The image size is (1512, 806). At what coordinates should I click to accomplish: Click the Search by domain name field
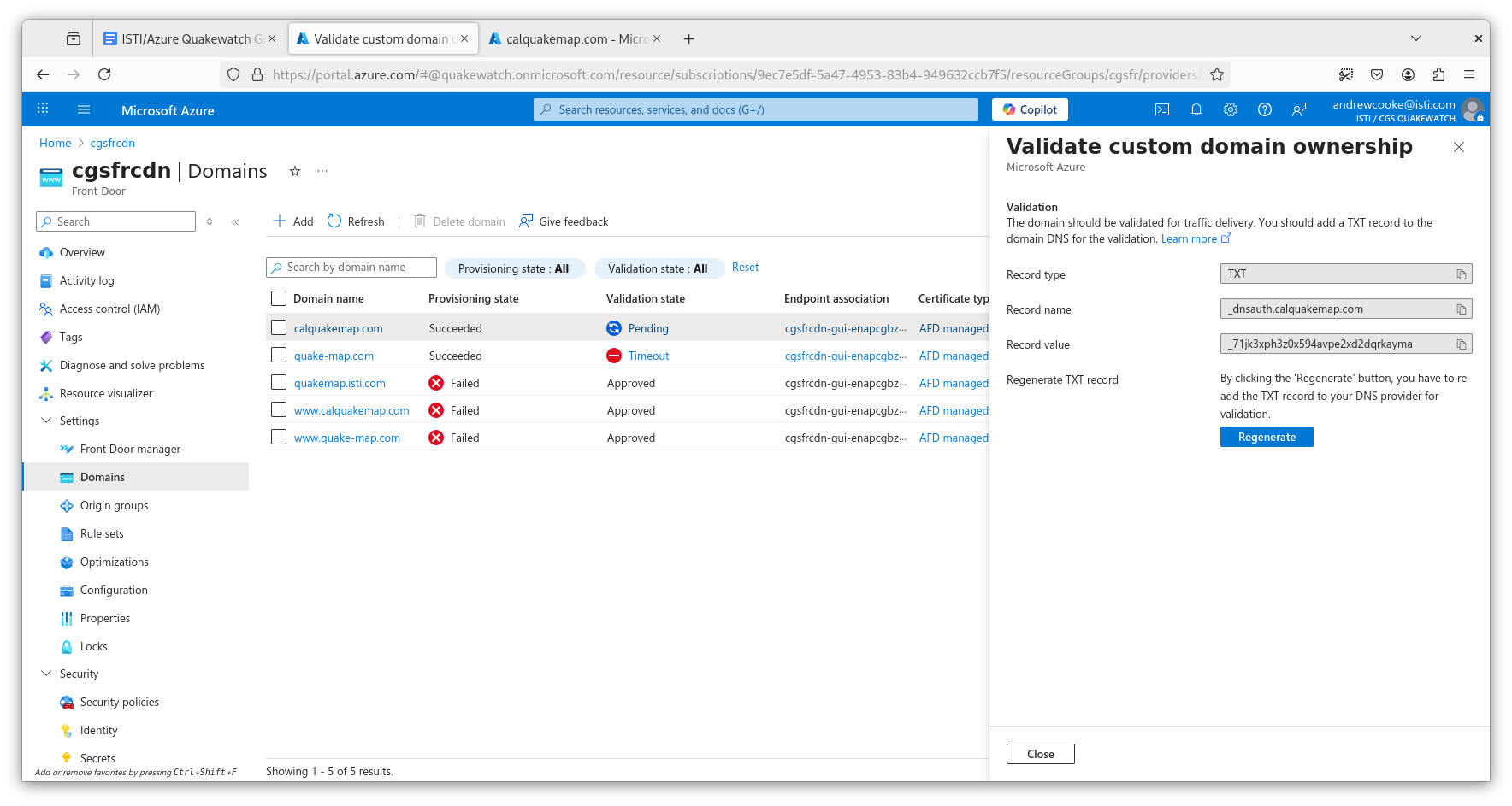[x=351, y=268]
